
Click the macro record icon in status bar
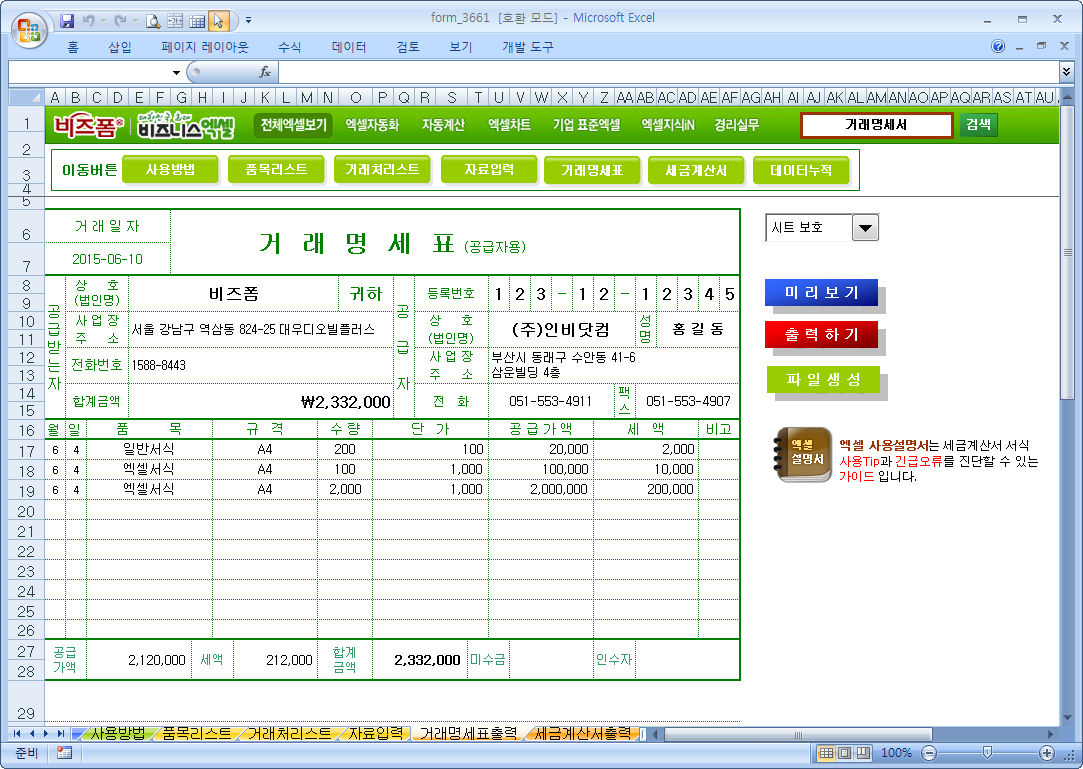[x=65, y=753]
